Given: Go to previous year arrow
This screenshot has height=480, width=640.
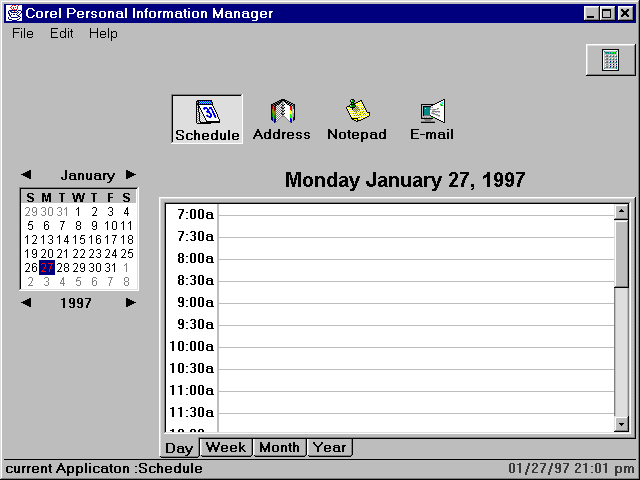Looking at the screenshot, I should click(26, 302).
